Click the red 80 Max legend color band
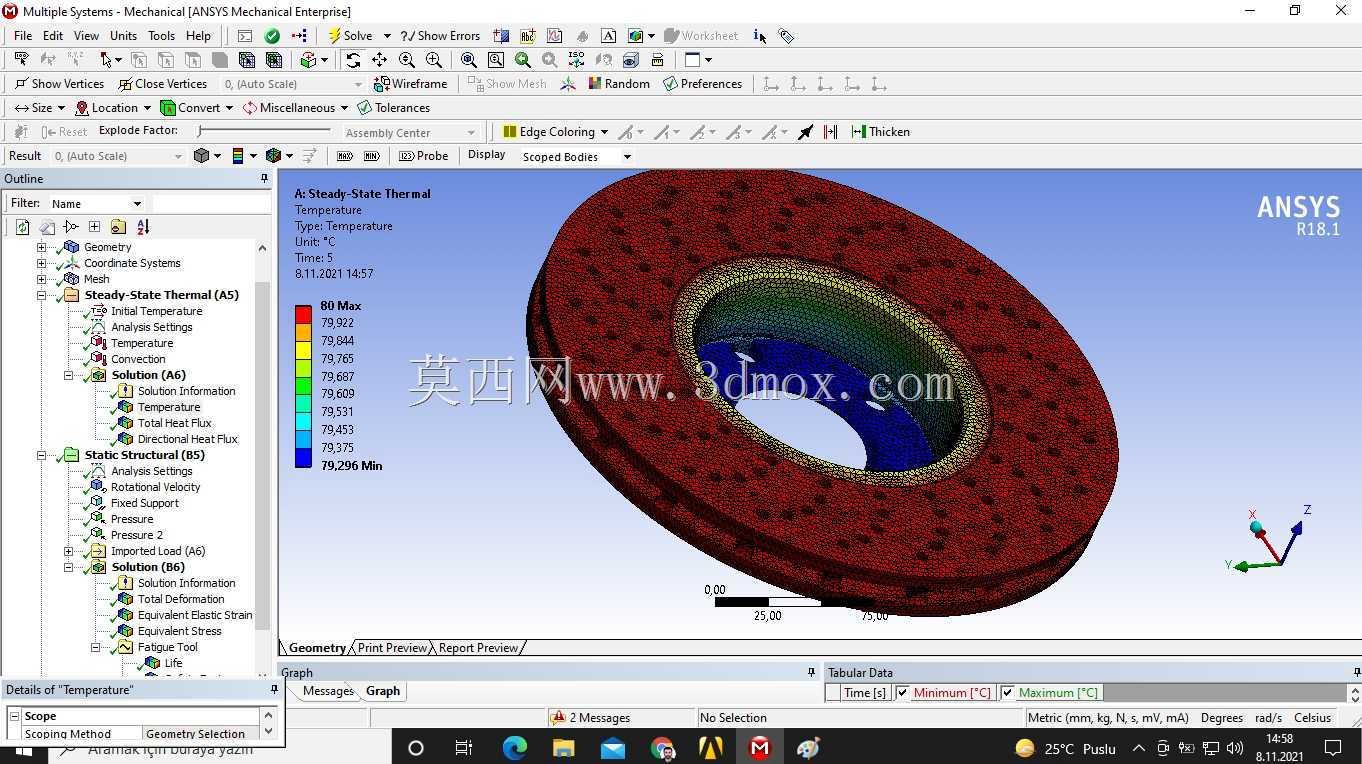Screen dimensions: 1362x764 [303, 314]
